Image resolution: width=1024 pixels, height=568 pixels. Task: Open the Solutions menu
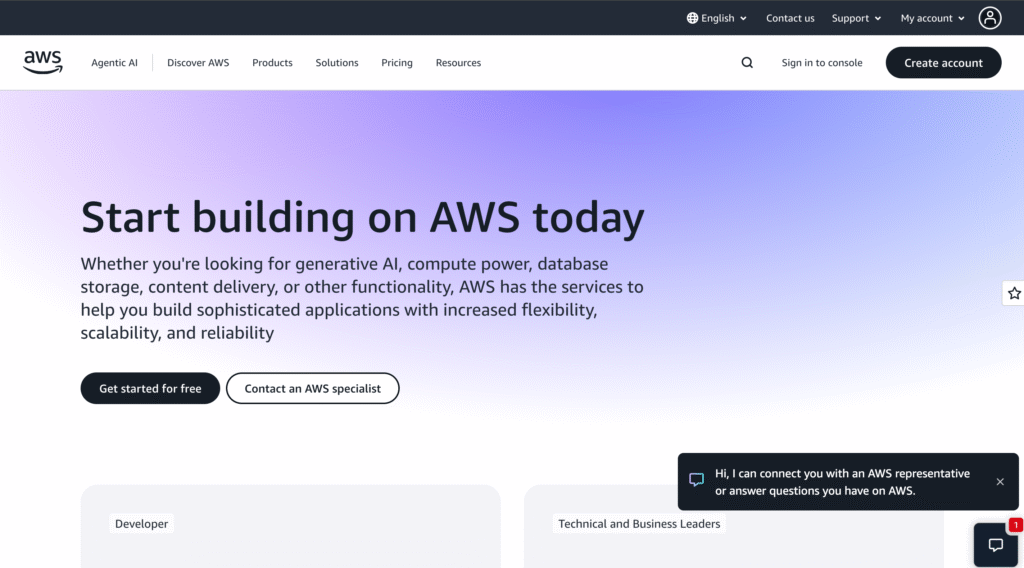337,63
